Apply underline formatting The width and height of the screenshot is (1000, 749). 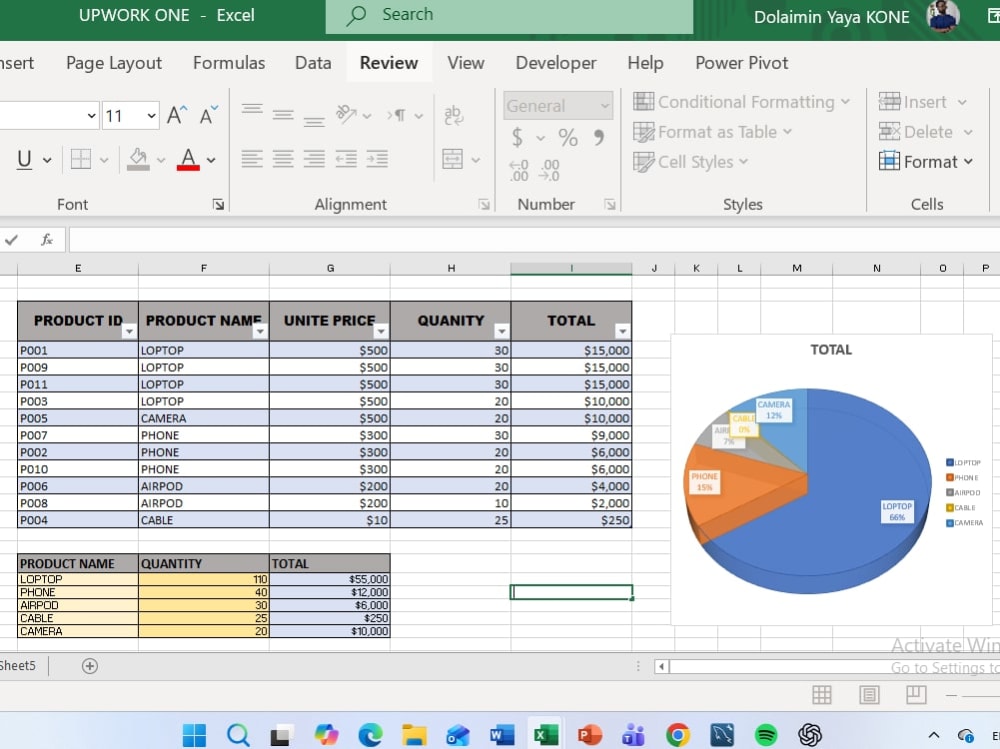[24, 159]
